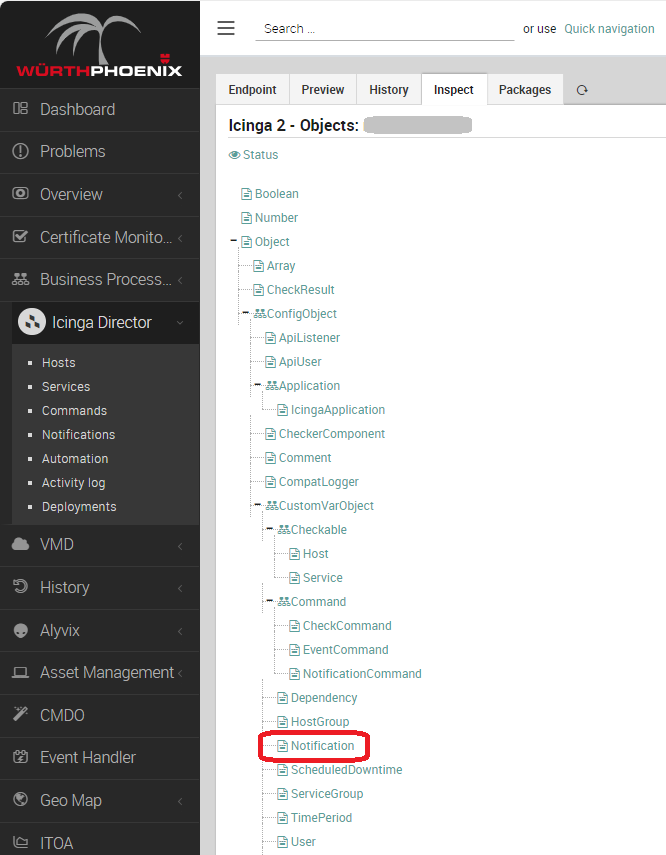This screenshot has height=855, width=666.
Task: Click the Geo Map globe icon
Action: (x=20, y=799)
